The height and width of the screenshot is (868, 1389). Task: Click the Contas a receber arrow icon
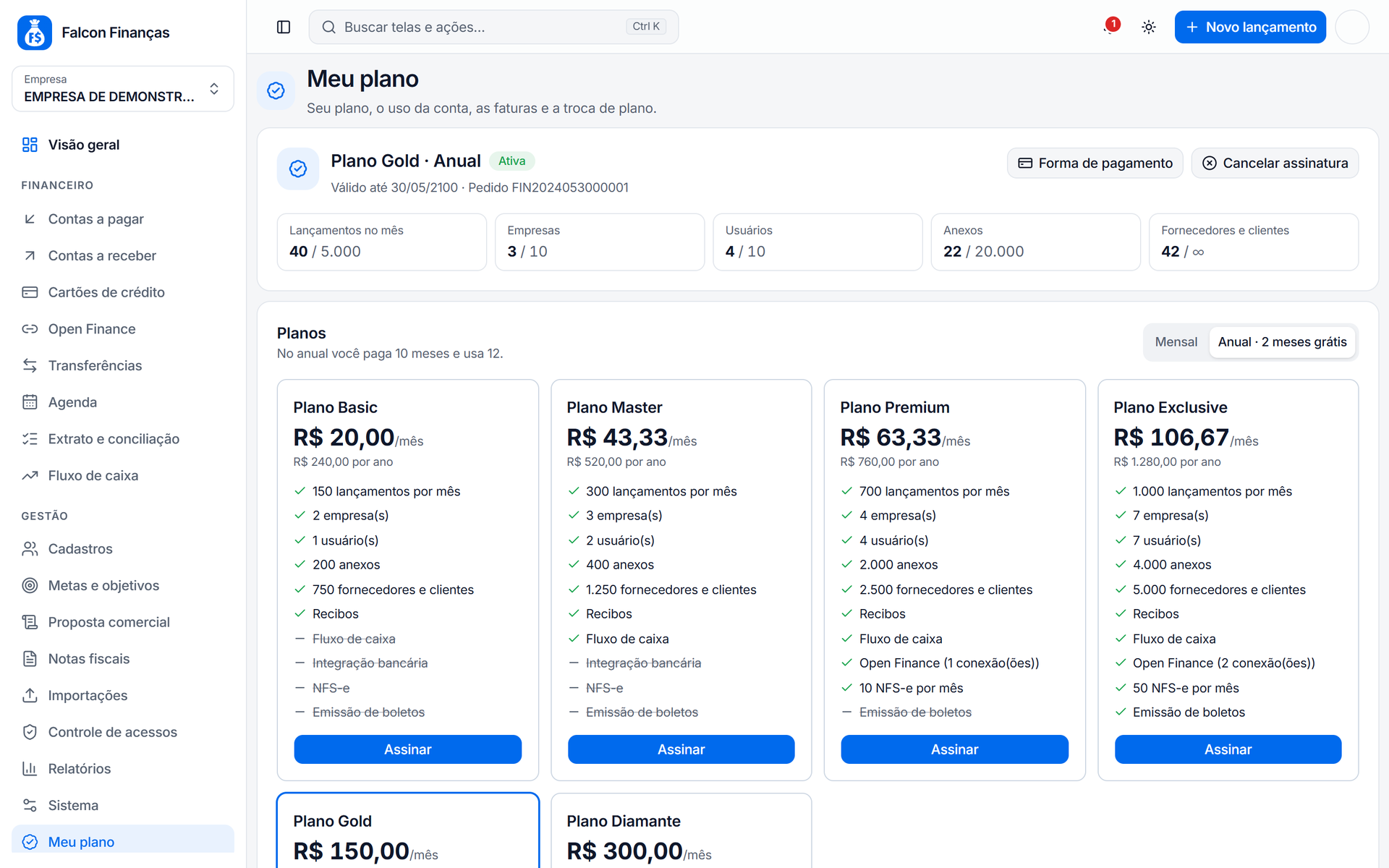[30, 256]
